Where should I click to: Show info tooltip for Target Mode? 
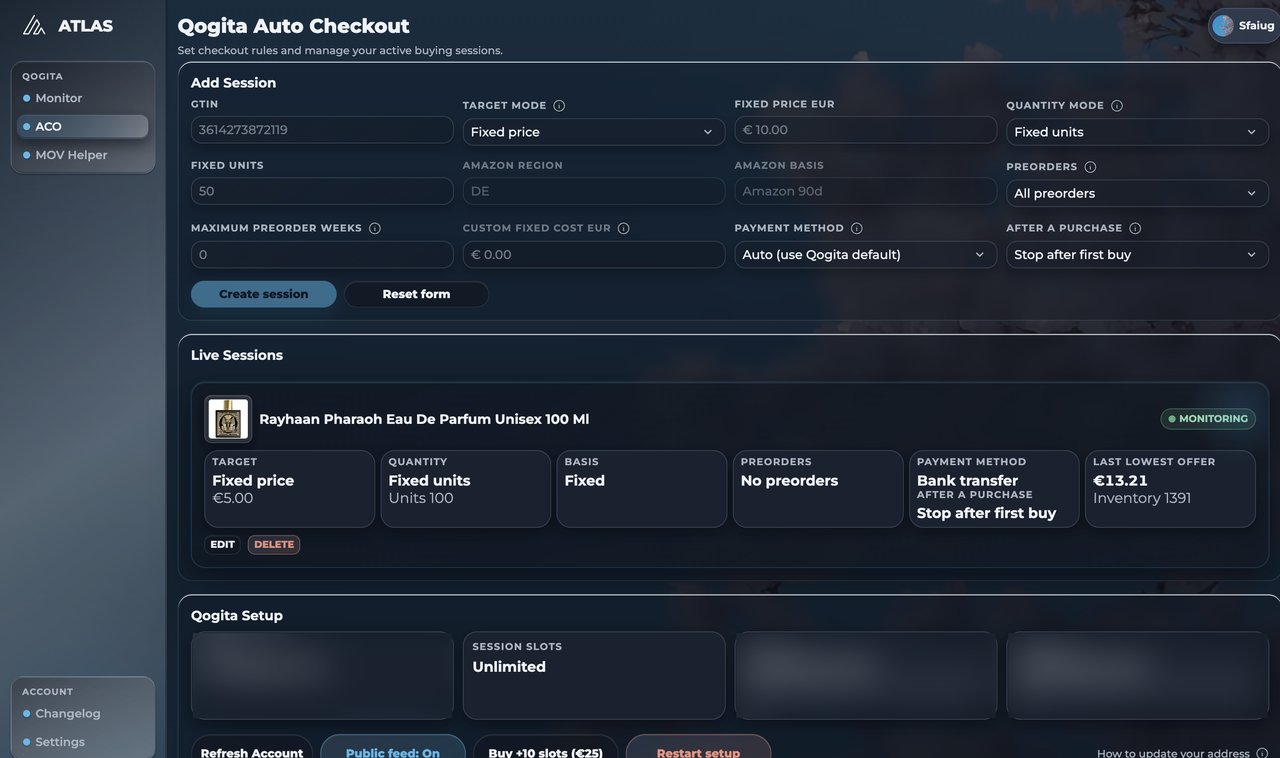(x=559, y=106)
